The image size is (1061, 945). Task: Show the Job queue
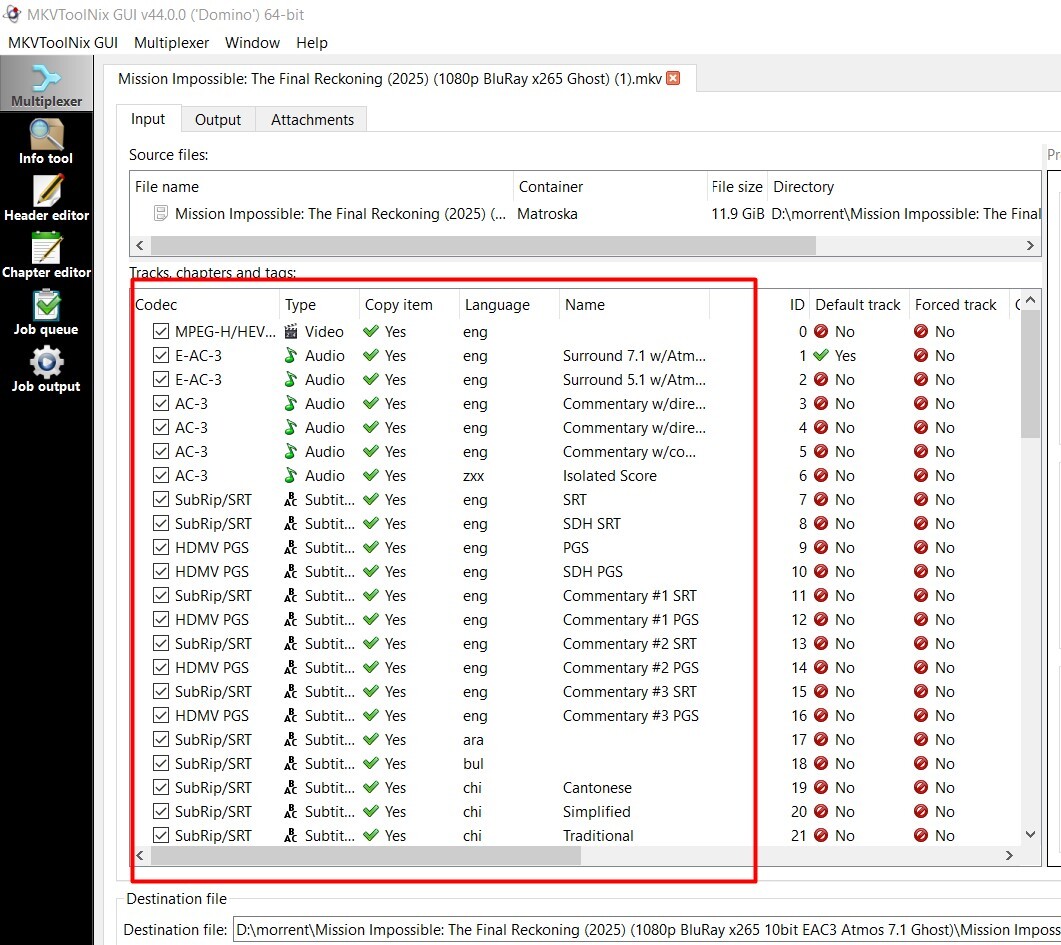coord(46,312)
